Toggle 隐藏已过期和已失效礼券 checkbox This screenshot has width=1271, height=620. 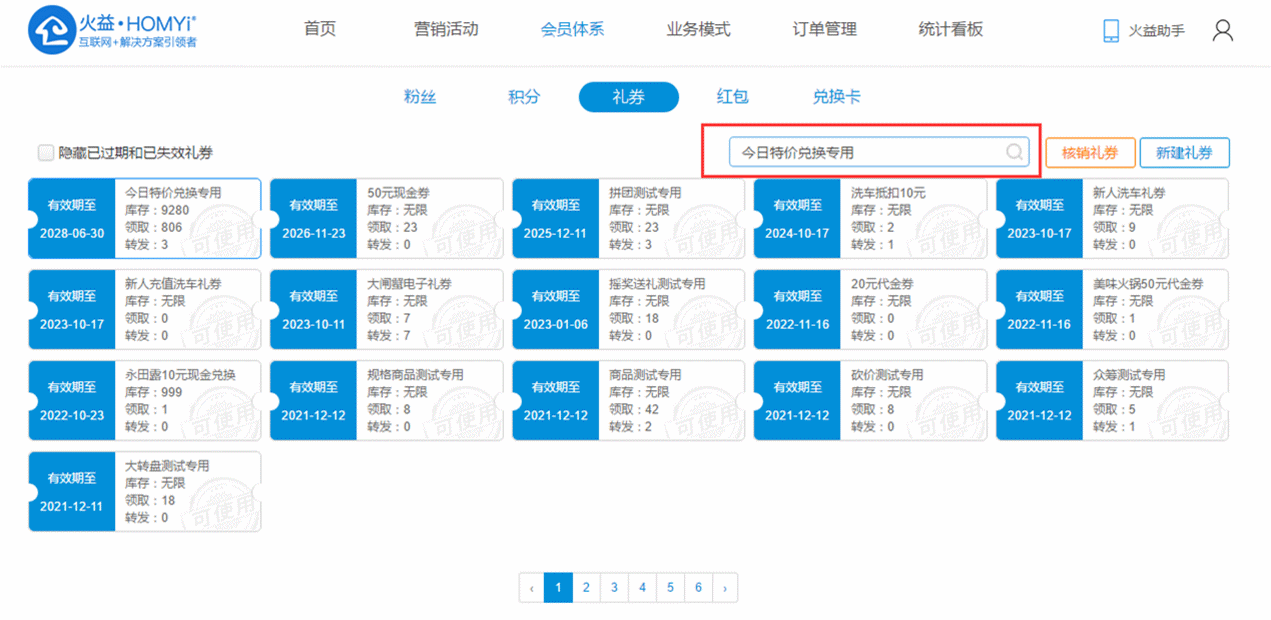tap(45, 153)
